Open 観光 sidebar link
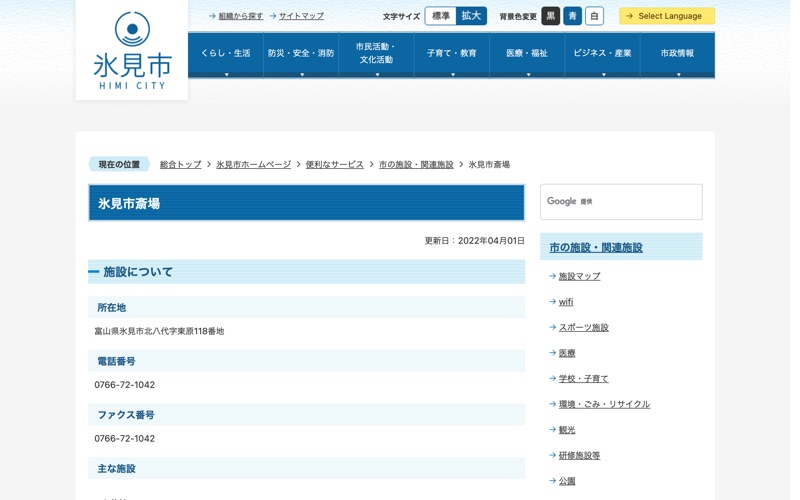The width and height of the screenshot is (800, 500). (x=567, y=430)
